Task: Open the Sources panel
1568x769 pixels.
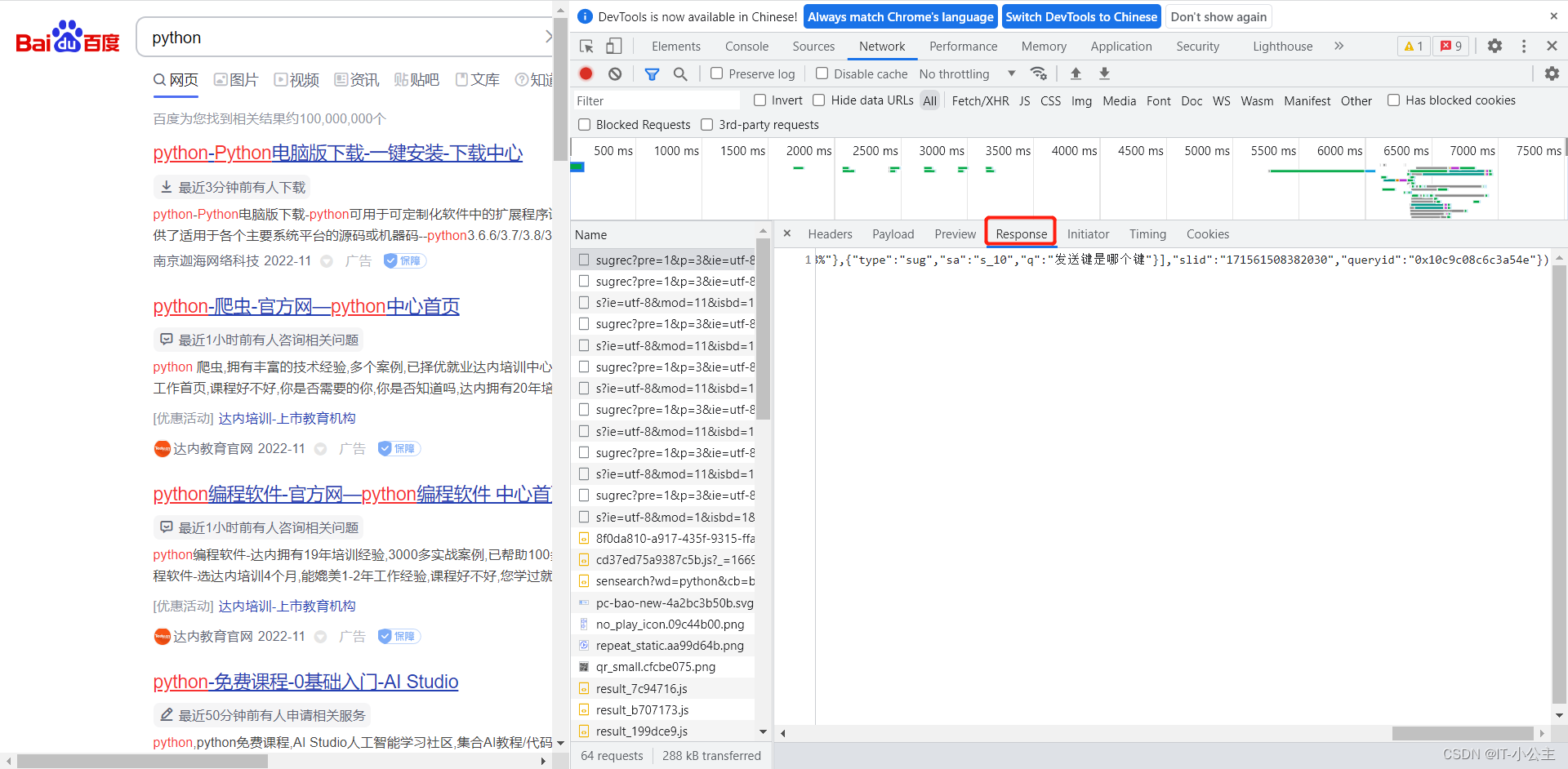Action: pos(813,47)
